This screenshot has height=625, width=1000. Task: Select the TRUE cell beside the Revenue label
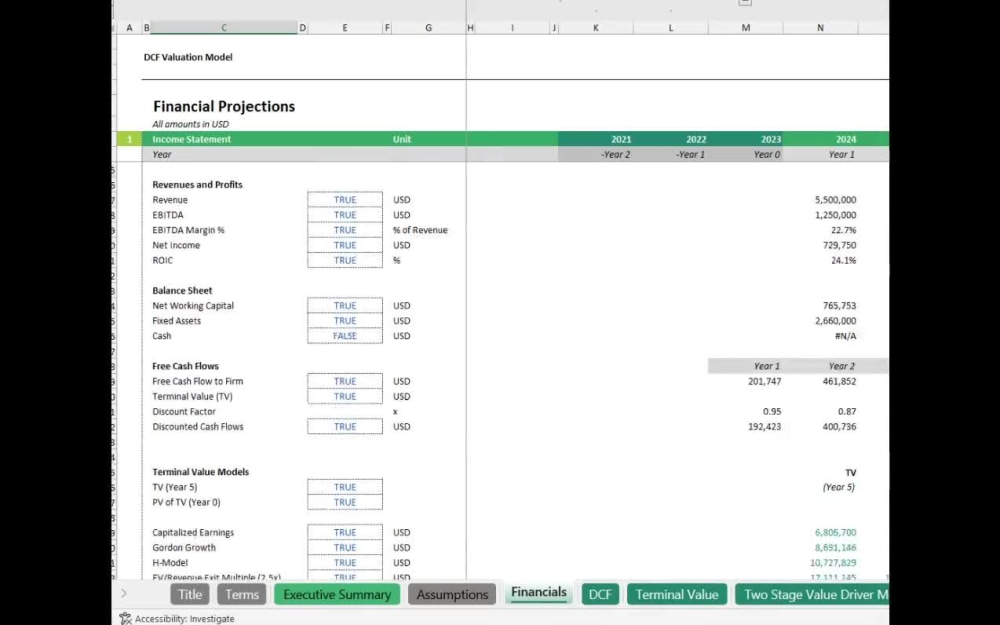coord(345,200)
